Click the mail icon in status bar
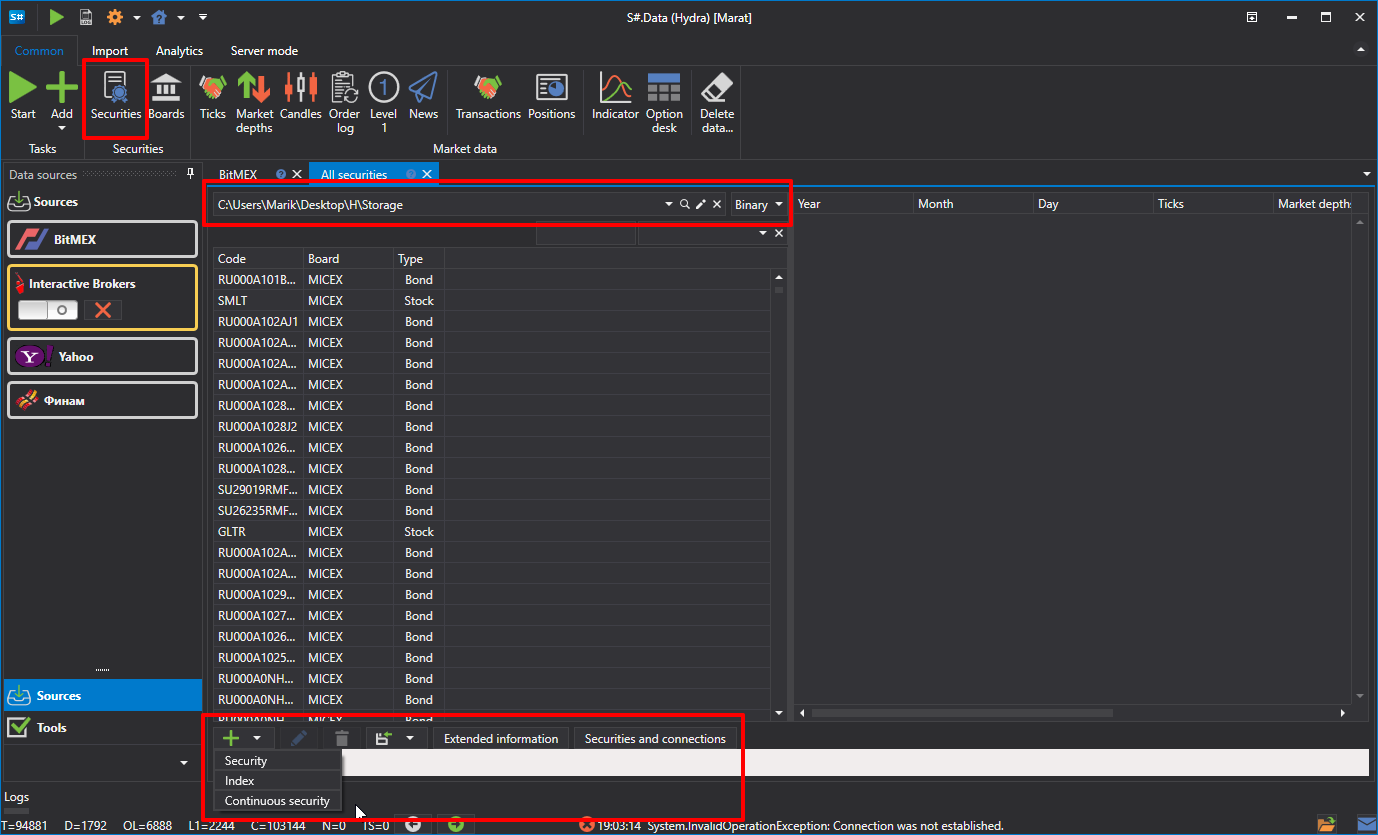 (x=1365, y=824)
